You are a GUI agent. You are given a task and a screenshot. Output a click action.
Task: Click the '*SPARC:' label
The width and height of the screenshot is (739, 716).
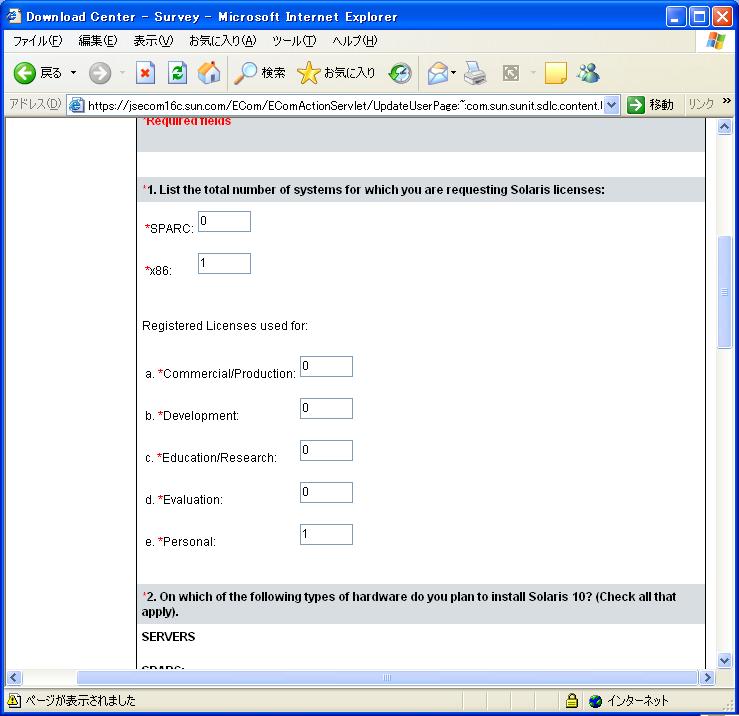(x=169, y=229)
